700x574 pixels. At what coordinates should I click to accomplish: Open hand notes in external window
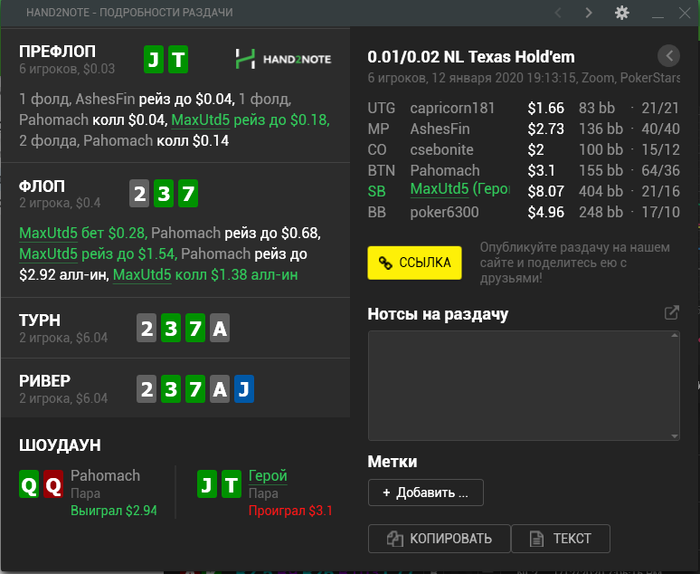pyautogui.click(x=671, y=313)
